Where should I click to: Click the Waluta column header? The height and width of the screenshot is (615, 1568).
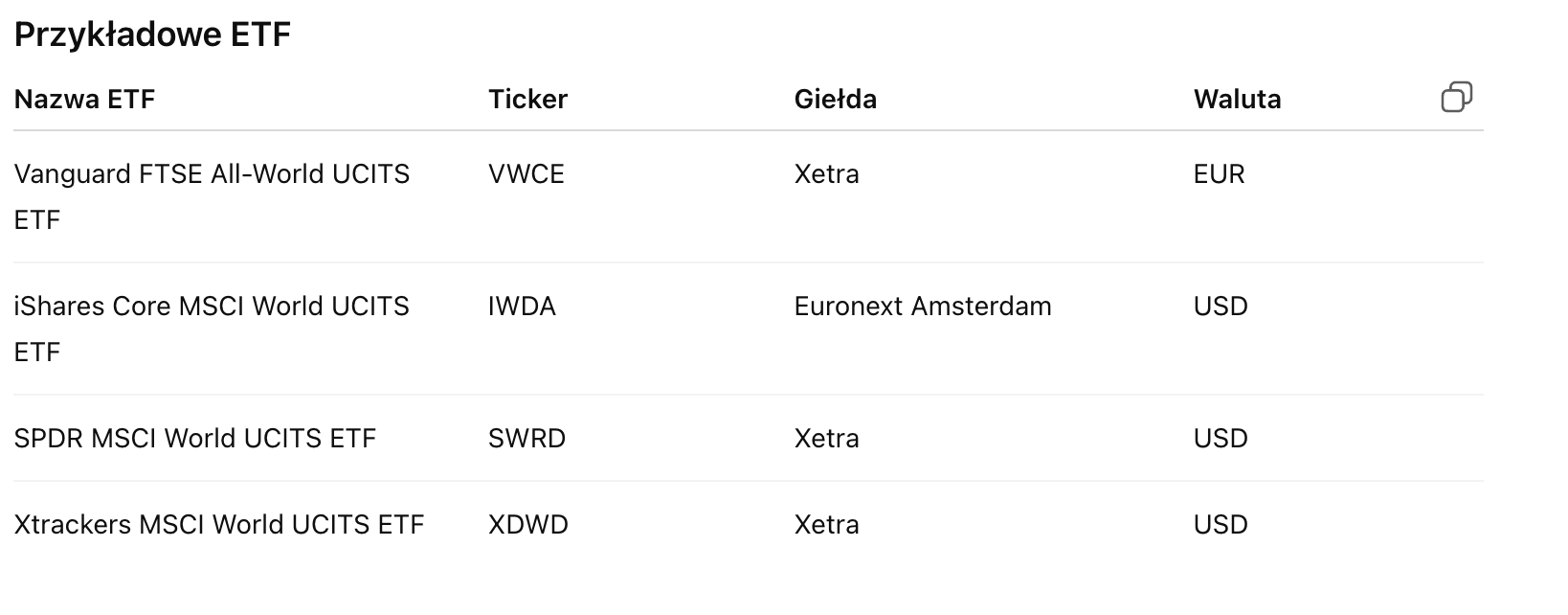[x=1237, y=100]
